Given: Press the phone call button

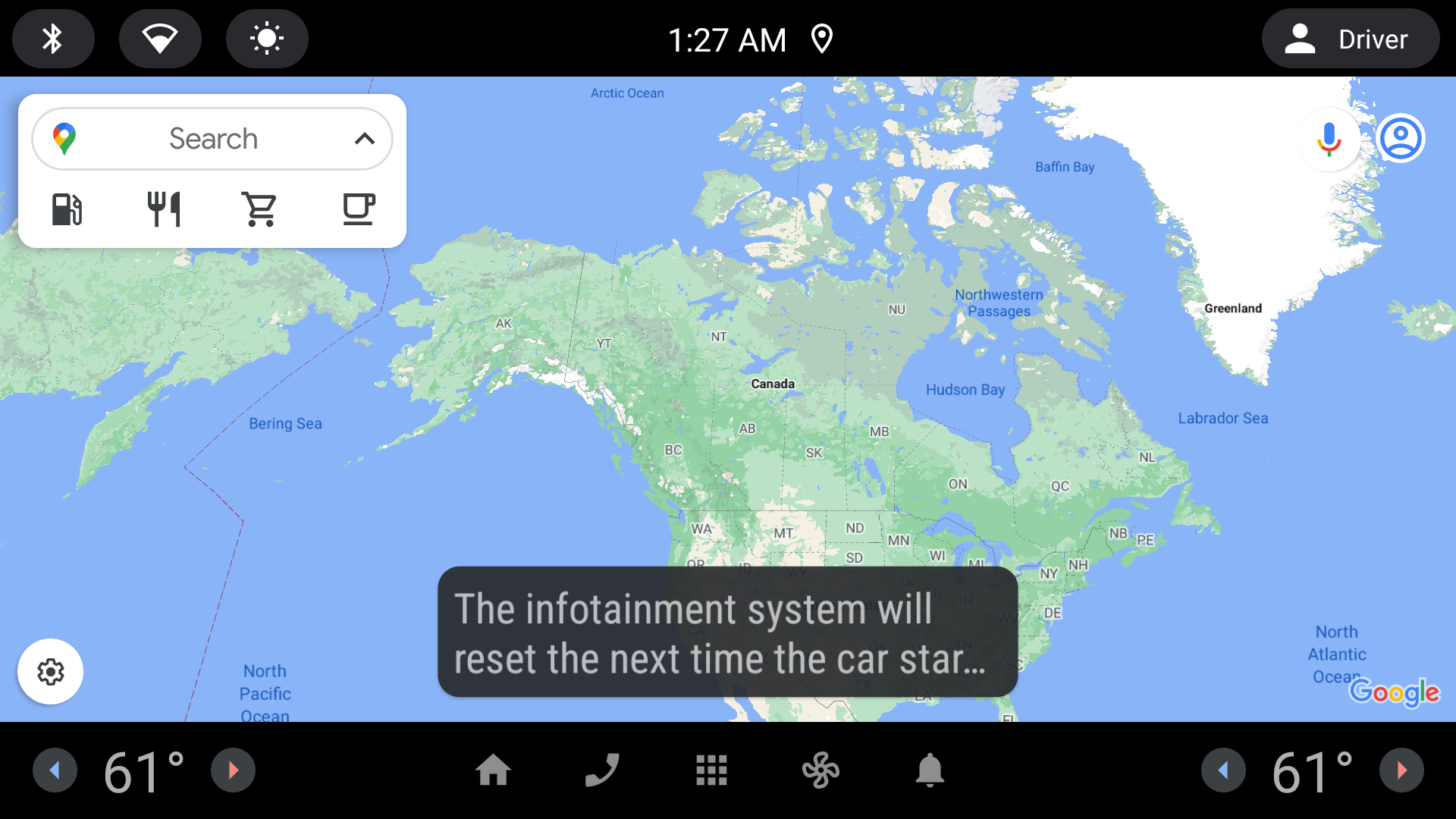Looking at the screenshot, I should 602,772.
